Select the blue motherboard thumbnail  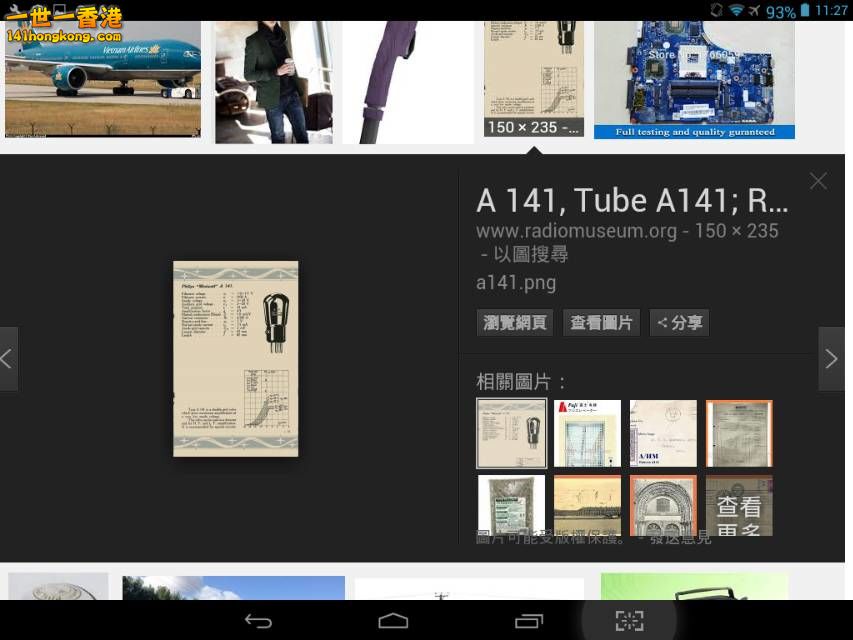[x=694, y=81]
